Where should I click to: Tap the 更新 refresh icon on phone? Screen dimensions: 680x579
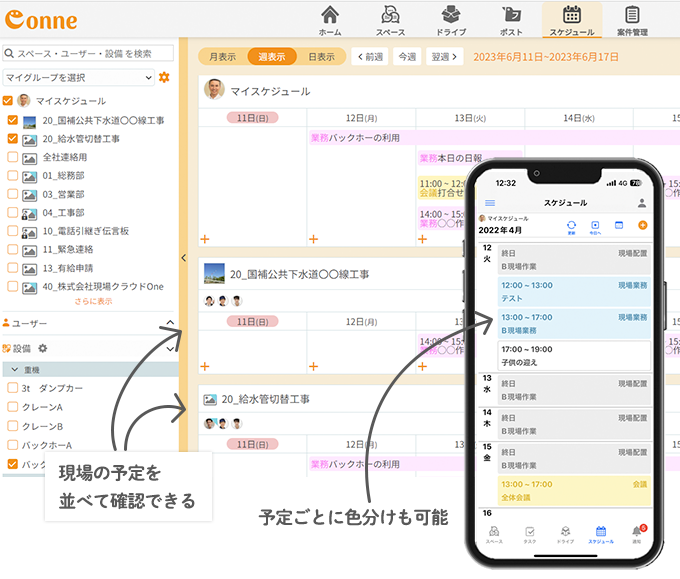[x=571, y=225]
